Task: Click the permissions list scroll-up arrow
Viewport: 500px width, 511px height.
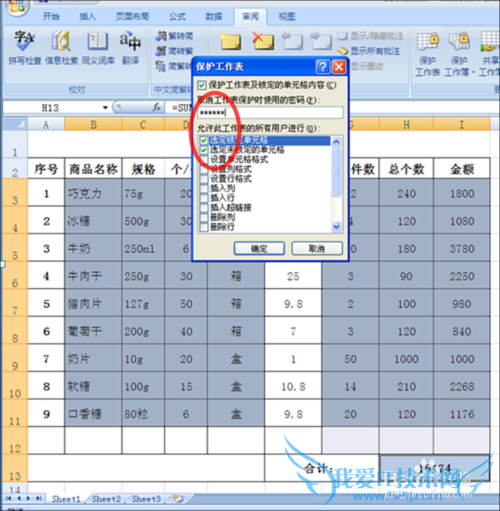Action: pos(336,142)
